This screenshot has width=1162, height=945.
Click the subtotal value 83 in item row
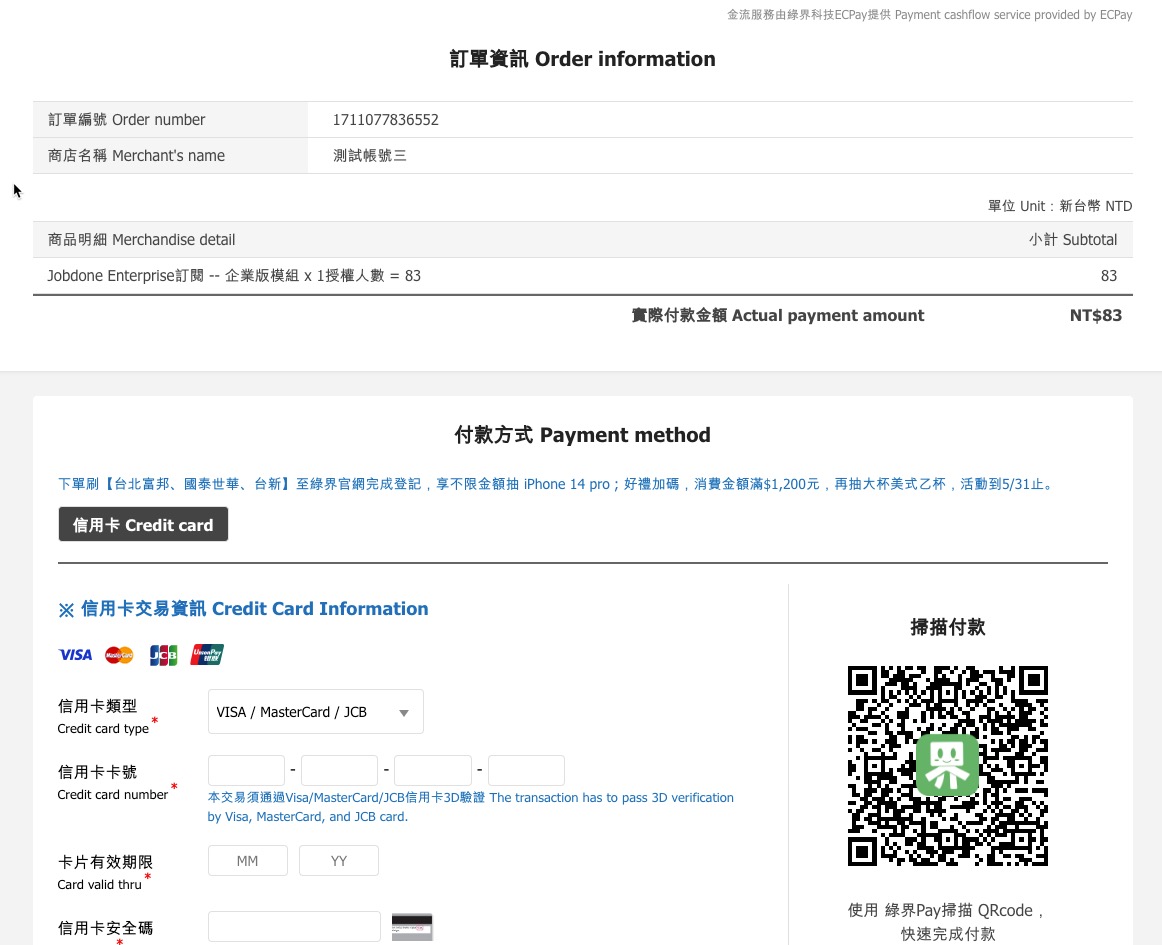pyautogui.click(x=1109, y=276)
